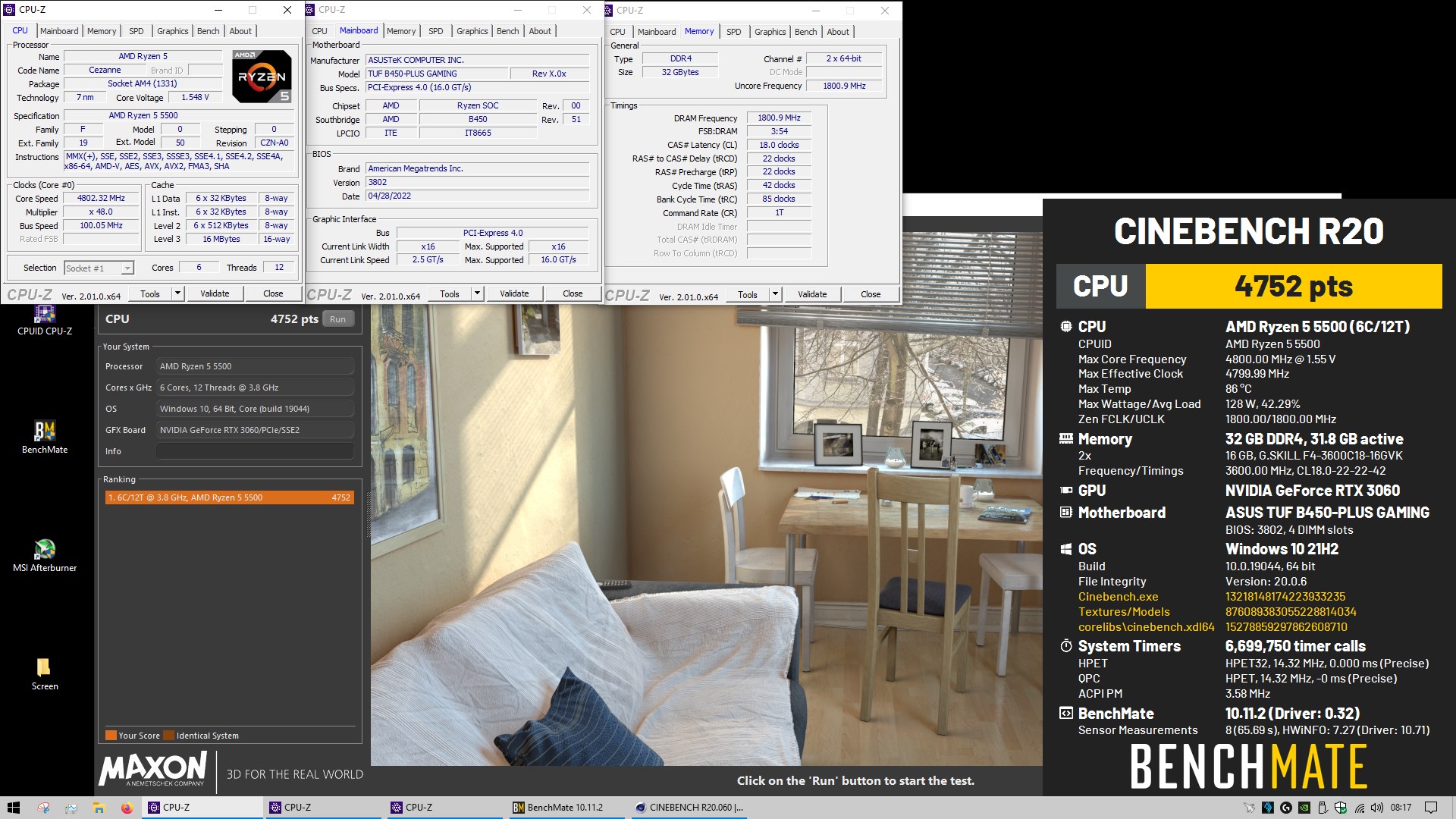Select the Memory tab in the Mainboard CPU-Z window

[401, 31]
